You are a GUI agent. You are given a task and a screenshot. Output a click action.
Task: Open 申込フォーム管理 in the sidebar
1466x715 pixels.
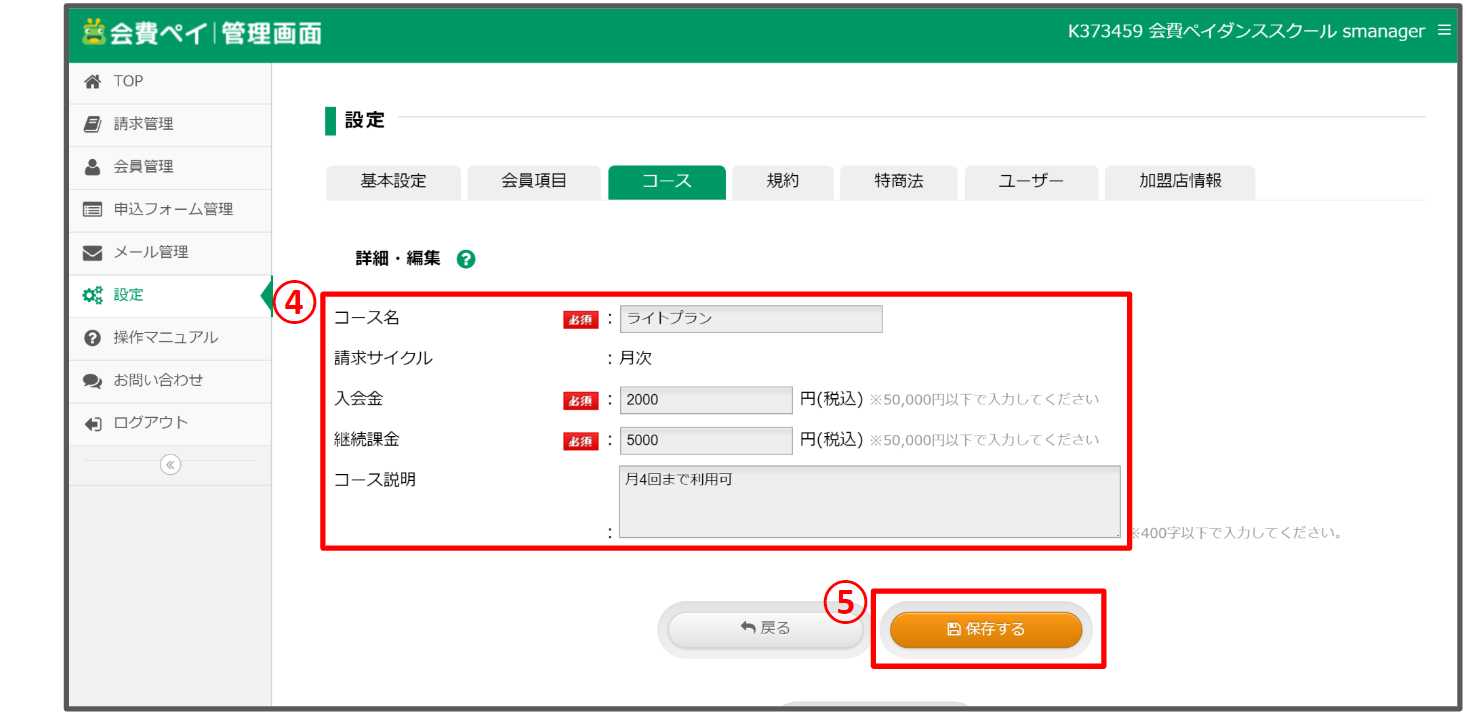pyautogui.click(x=172, y=210)
